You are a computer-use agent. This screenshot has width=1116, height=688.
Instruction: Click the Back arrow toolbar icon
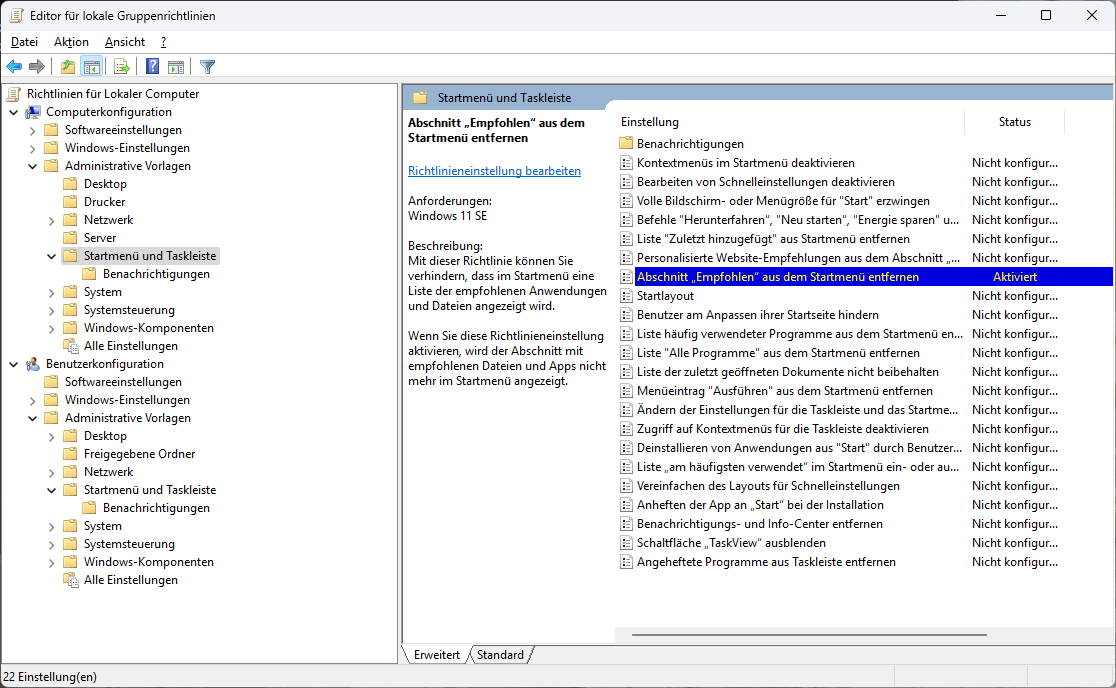14,67
